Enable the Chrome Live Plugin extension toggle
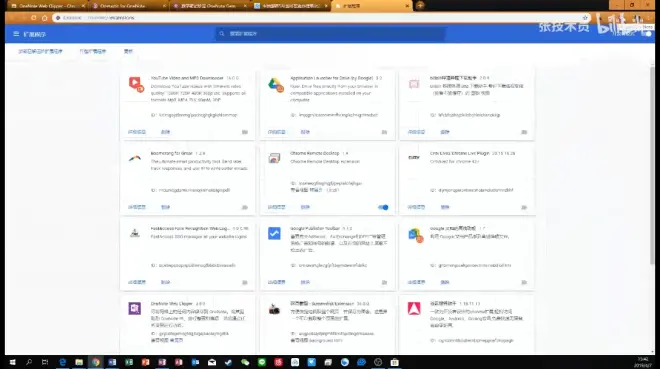 (524, 207)
